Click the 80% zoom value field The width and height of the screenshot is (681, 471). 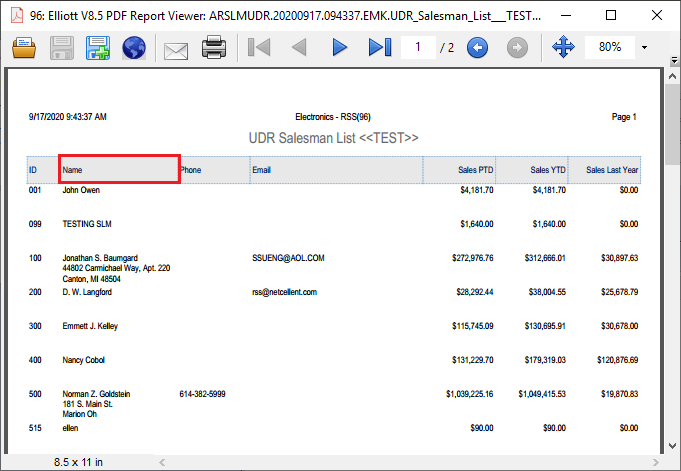pos(610,47)
